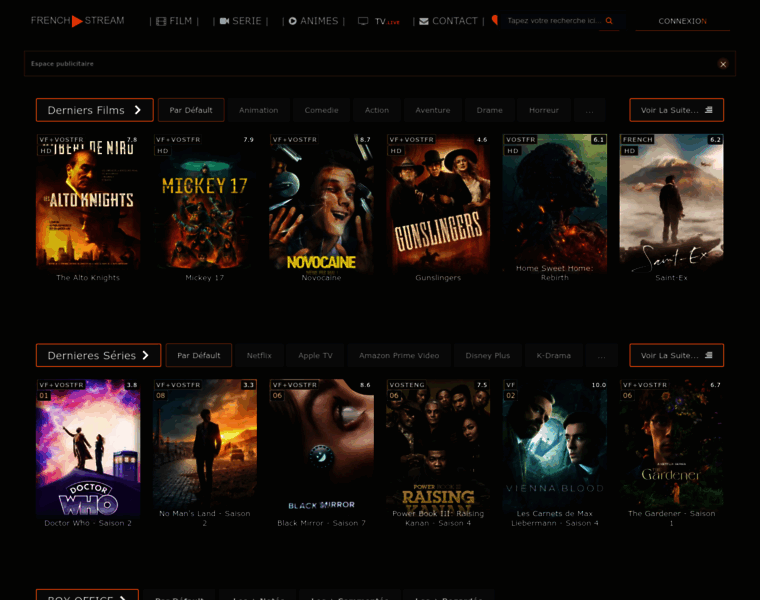Open the ANIMES menu
This screenshot has height=600, width=760.
(313, 21)
